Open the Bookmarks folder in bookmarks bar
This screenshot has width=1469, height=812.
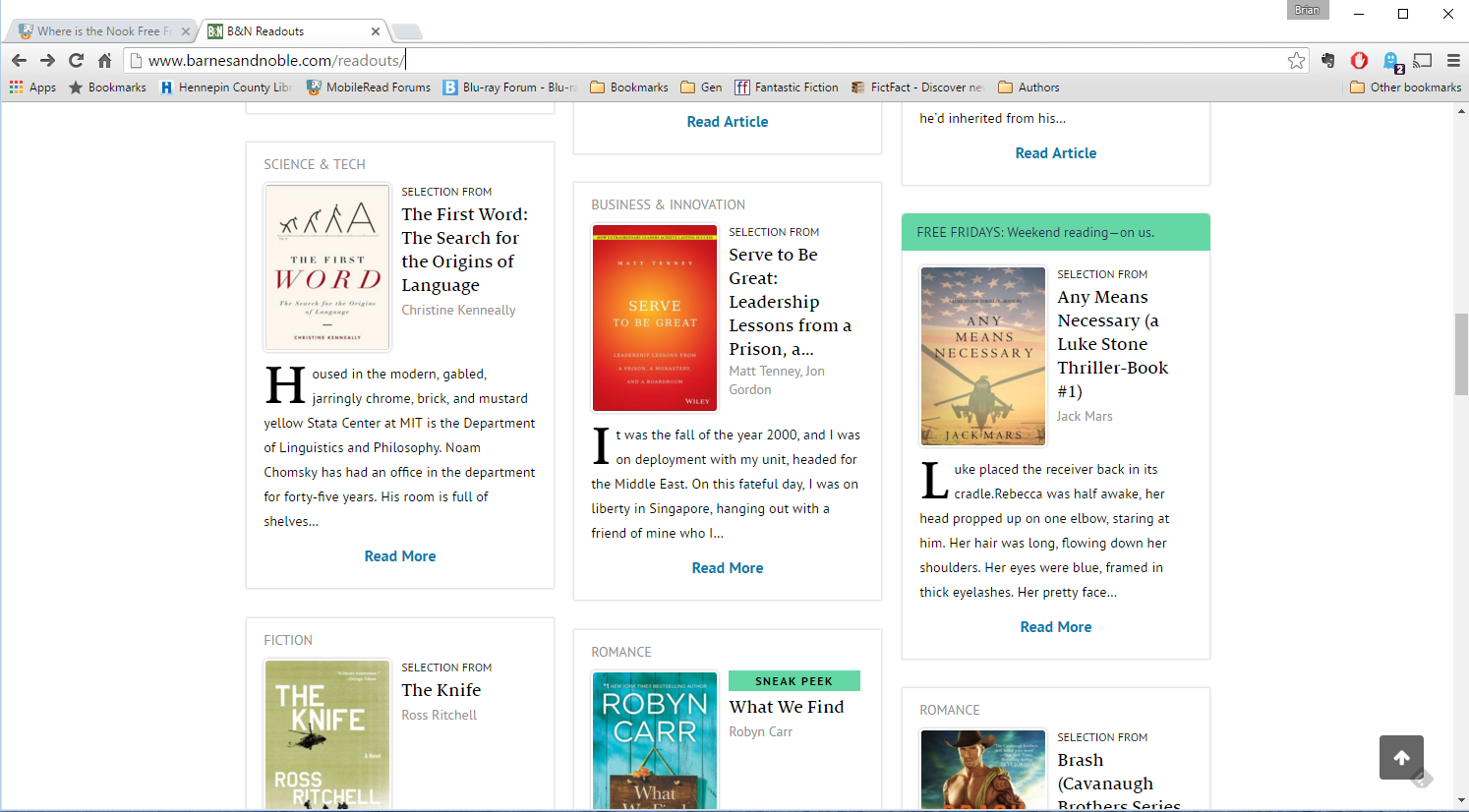point(629,87)
